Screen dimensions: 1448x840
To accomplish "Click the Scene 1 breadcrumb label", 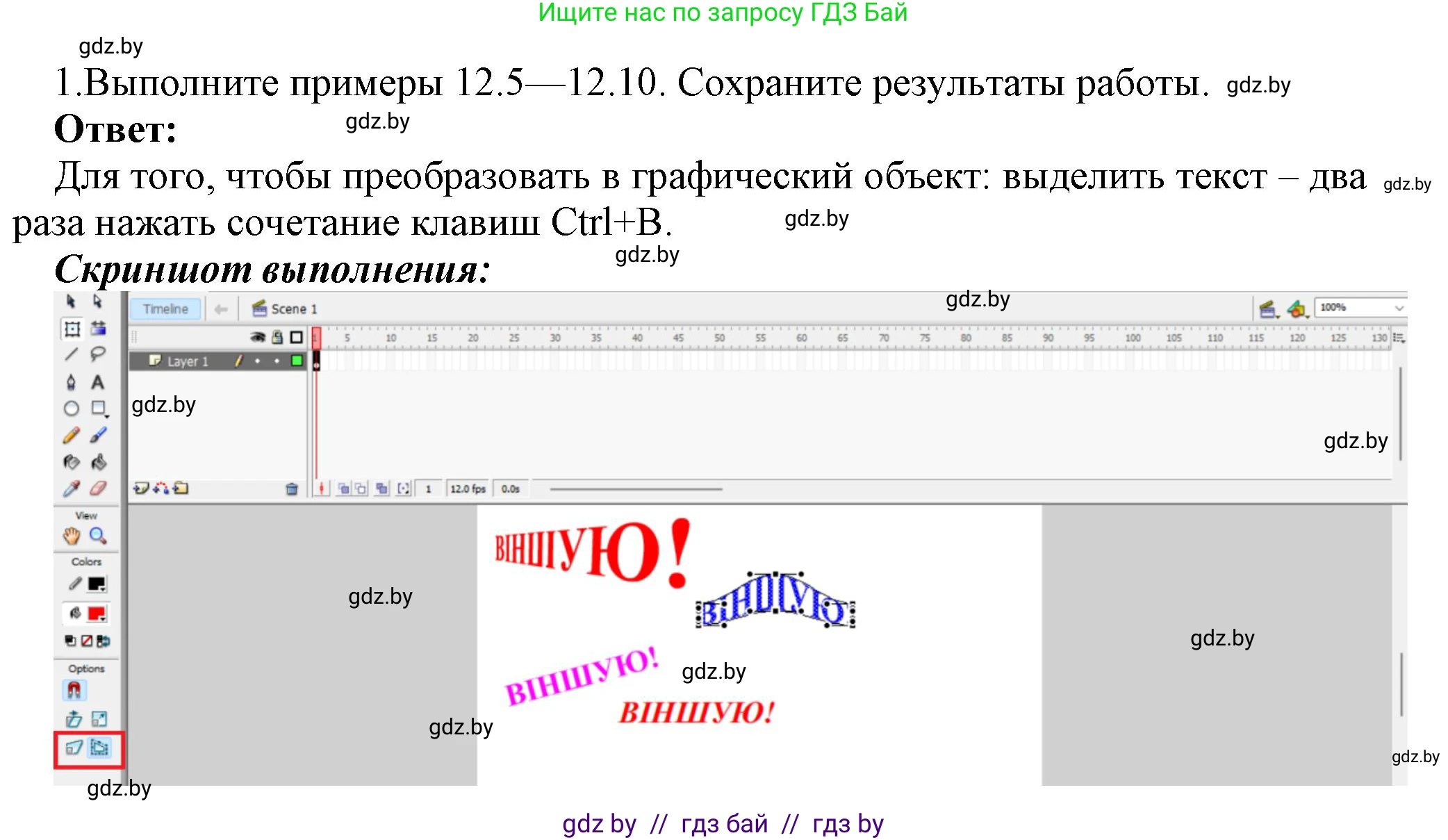I will [294, 308].
